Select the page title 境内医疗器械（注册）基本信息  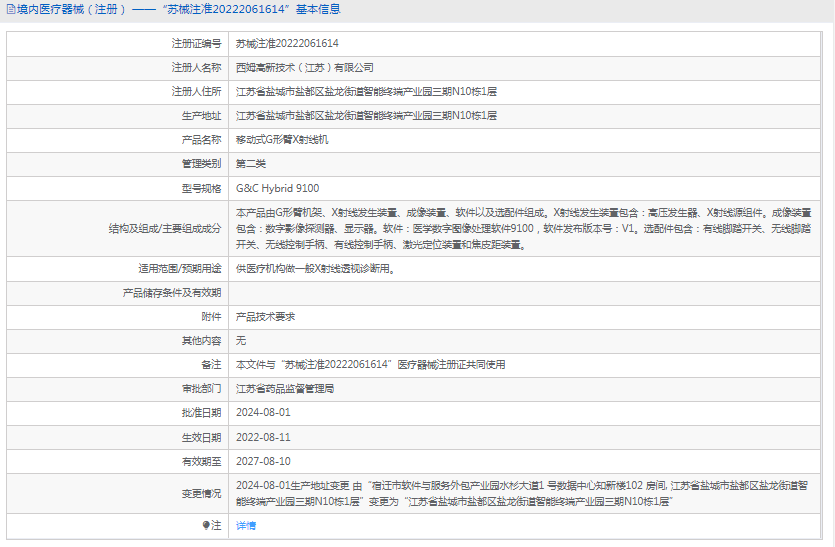tap(178, 9)
